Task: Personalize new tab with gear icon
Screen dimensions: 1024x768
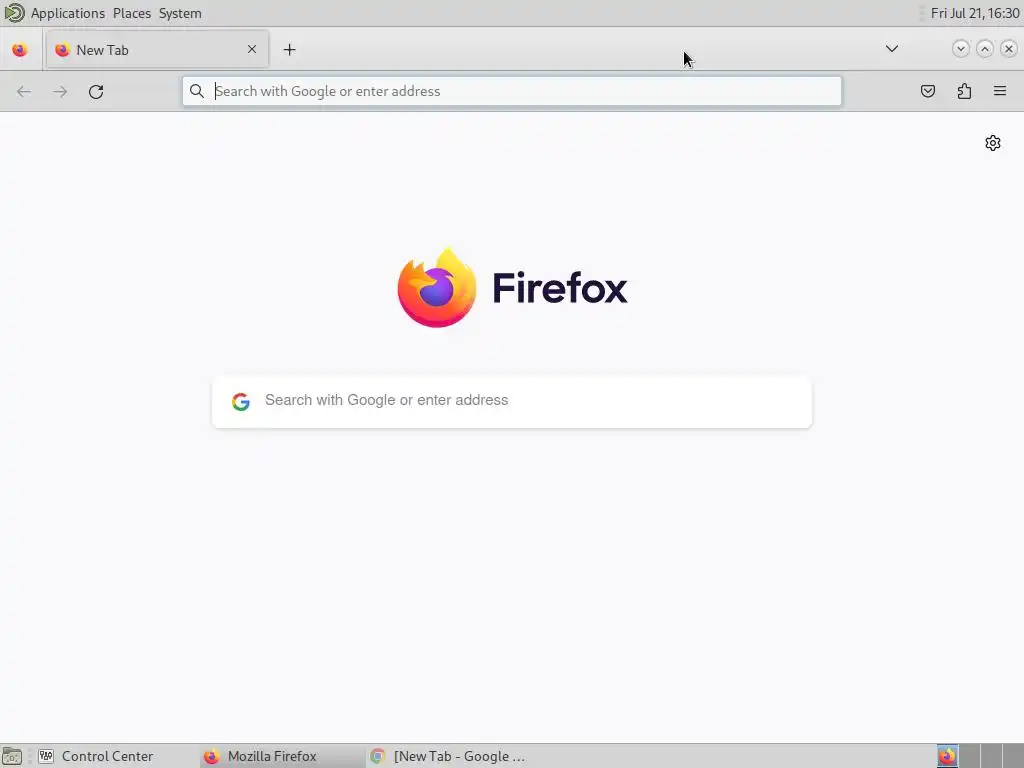Action: pos(993,143)
